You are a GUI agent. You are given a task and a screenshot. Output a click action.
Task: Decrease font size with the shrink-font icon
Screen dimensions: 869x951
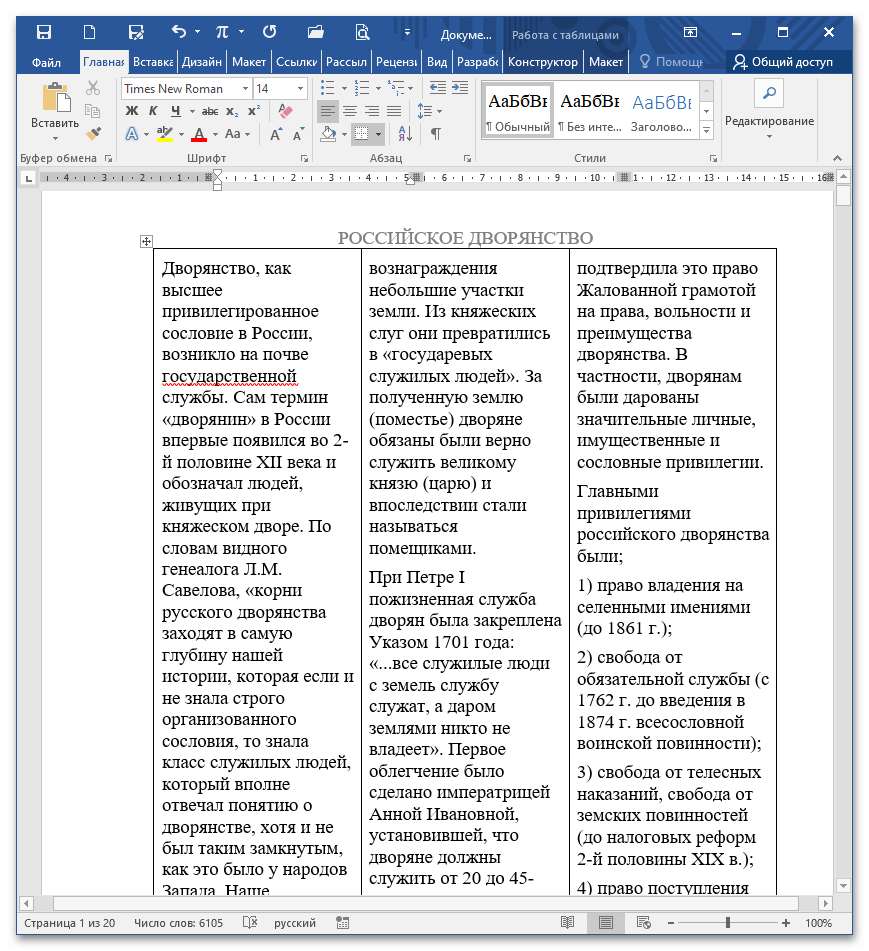point(298,134)
